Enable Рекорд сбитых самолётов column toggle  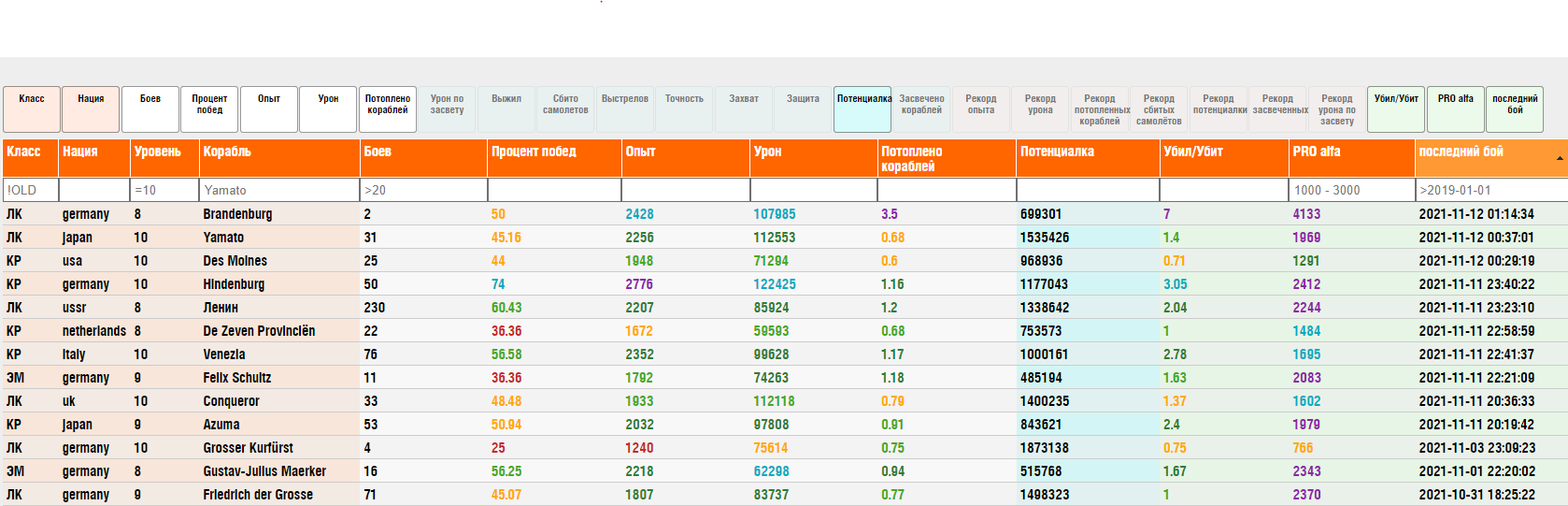coord(1159,109)
